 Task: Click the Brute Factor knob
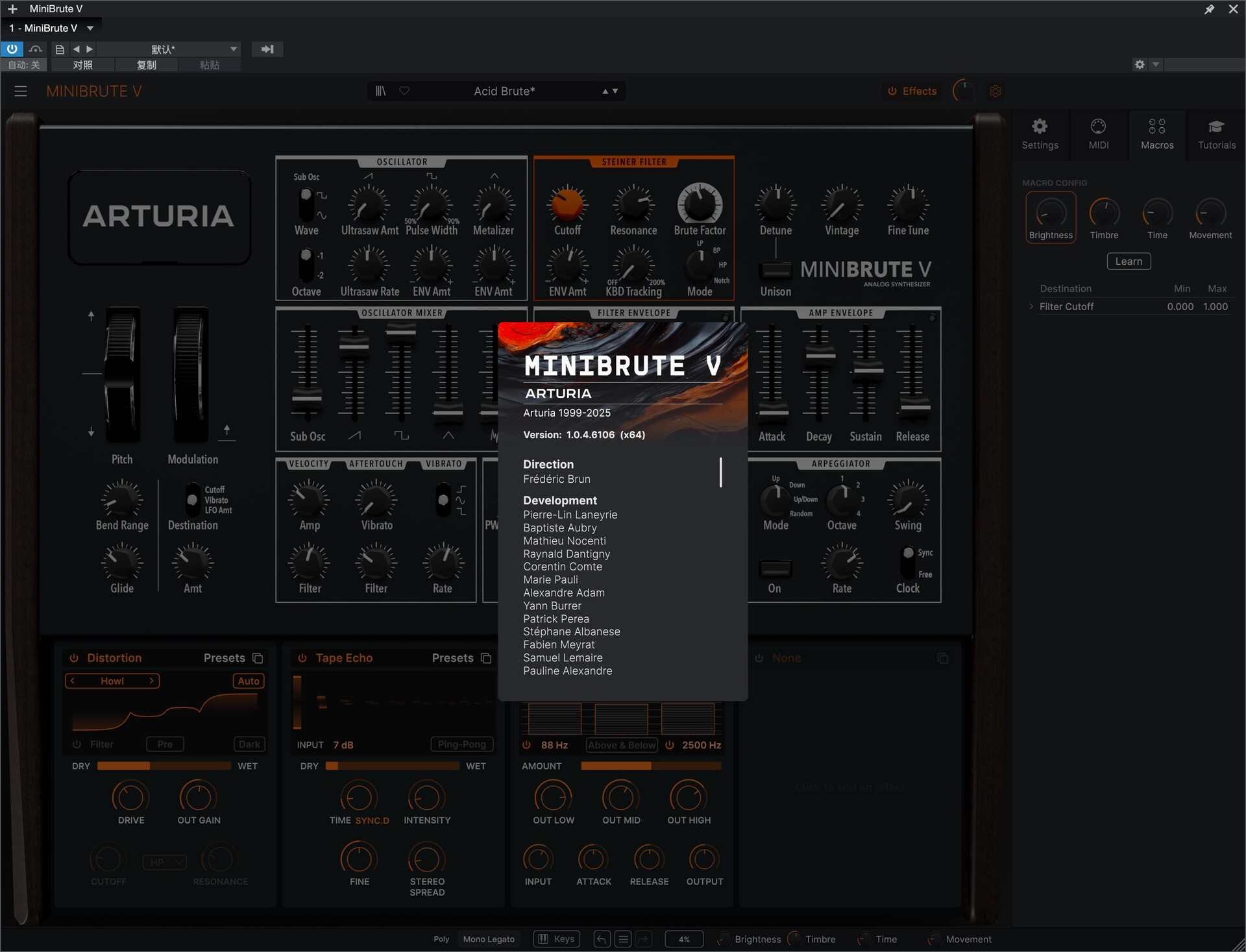(x=700, y=204)
